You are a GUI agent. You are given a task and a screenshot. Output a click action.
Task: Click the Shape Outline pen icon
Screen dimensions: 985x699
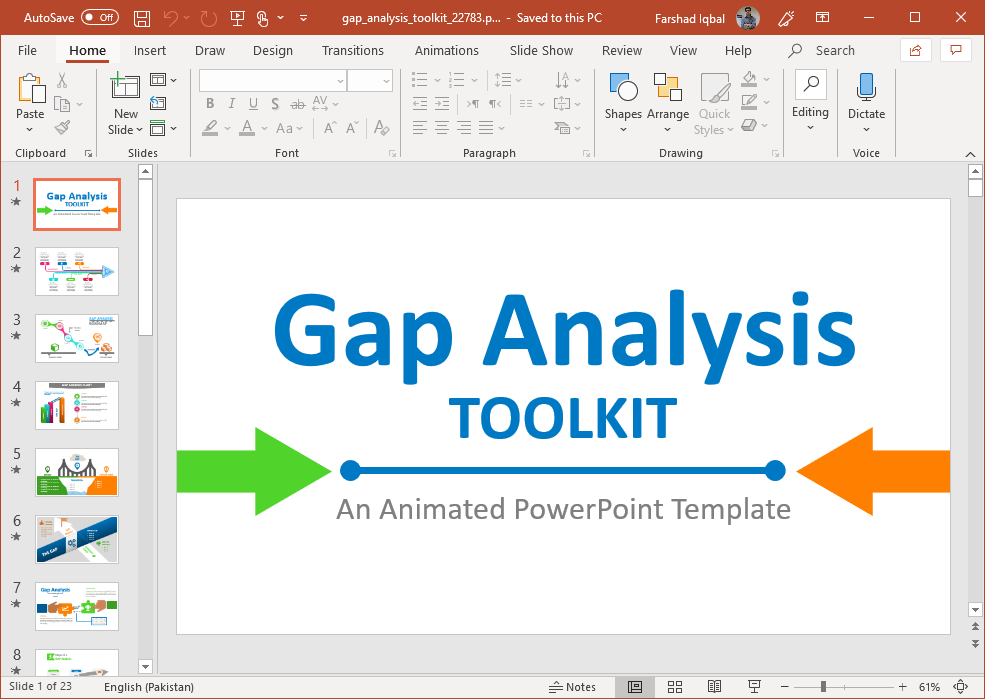(x=749, y=101)
